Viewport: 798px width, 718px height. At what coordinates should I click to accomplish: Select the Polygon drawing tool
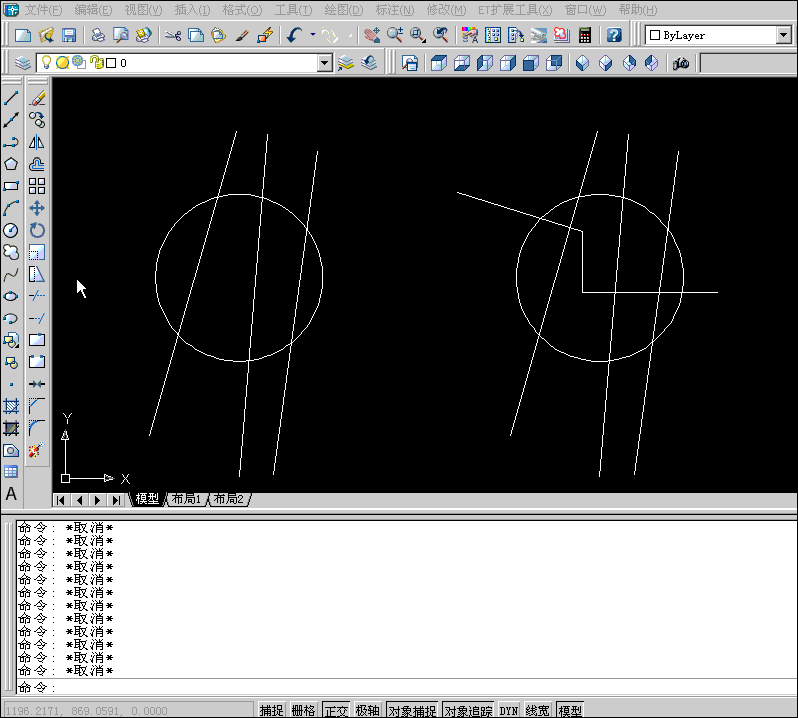point(11,164)
